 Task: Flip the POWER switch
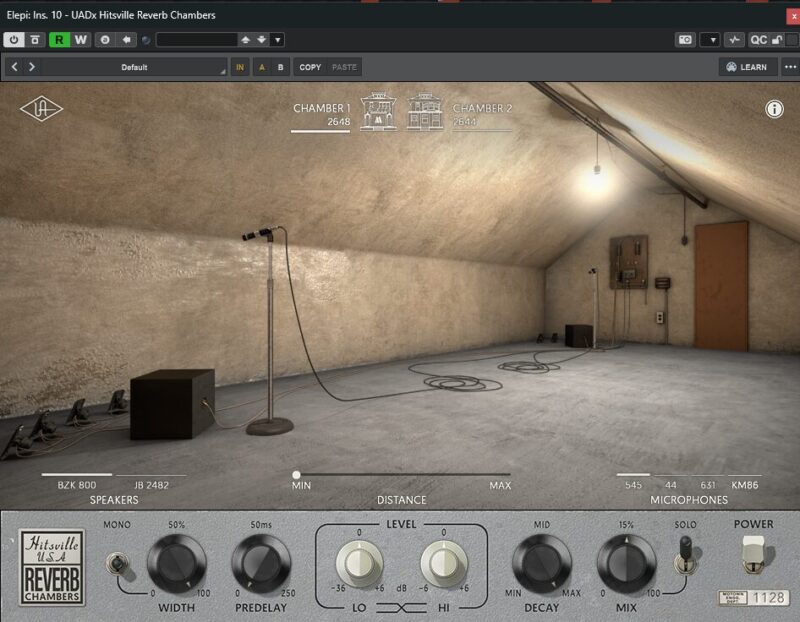pos(754,554)
